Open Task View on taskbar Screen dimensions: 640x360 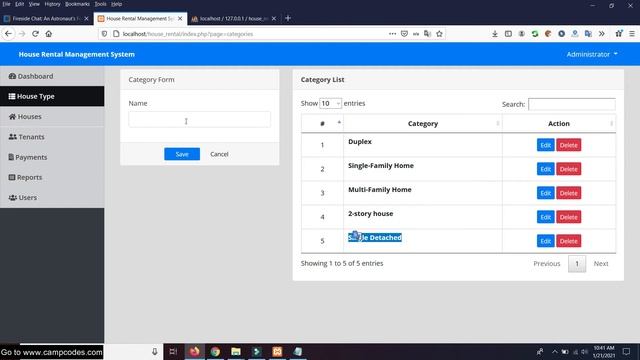[x=173, y=351]
